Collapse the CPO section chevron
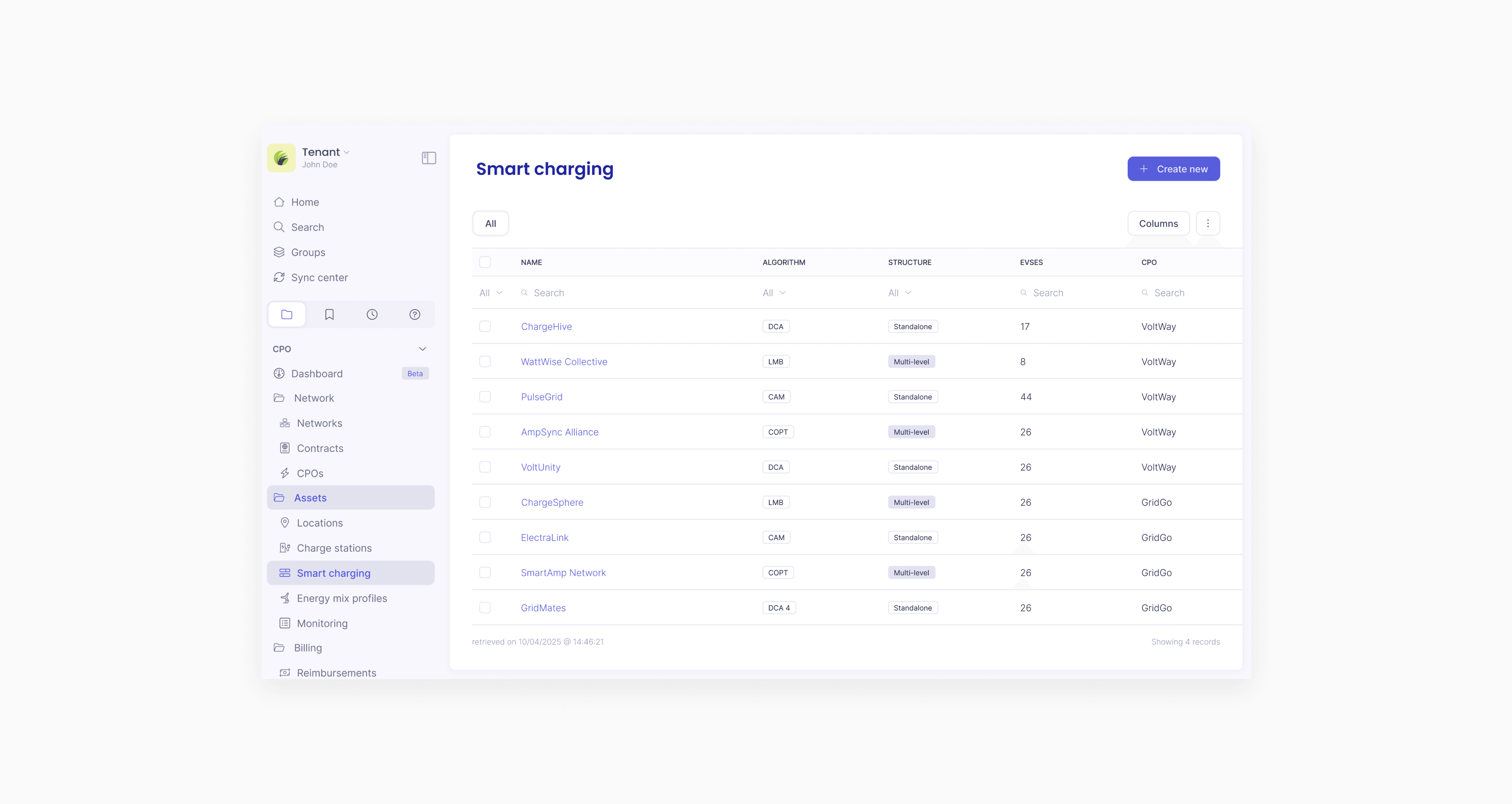 coord(422,349)
